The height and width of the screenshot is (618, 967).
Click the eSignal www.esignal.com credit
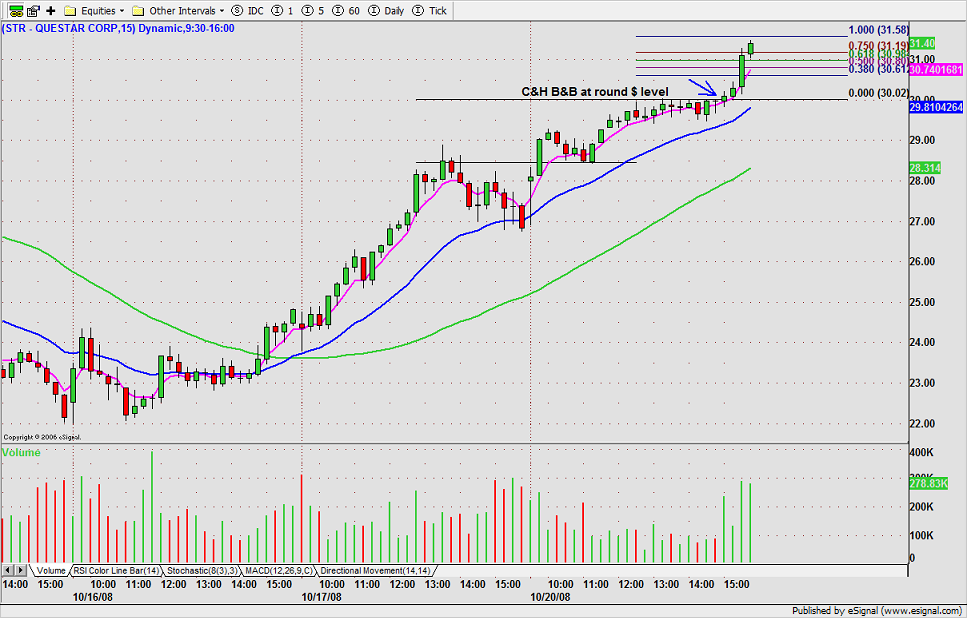point(878,611)
